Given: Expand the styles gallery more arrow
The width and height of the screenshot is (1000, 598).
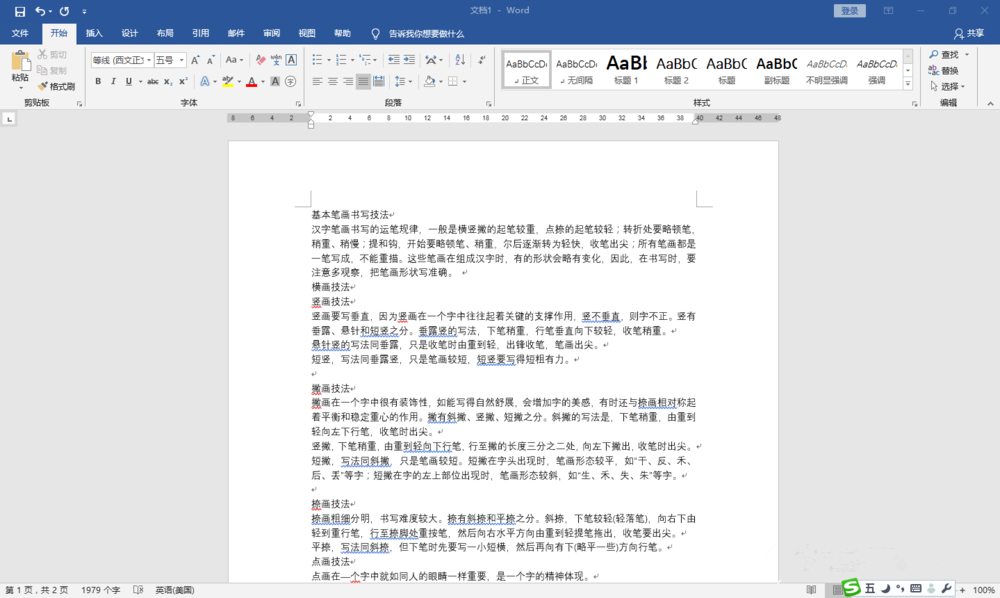Looking at the screenshot, I should tap(908, 84).
